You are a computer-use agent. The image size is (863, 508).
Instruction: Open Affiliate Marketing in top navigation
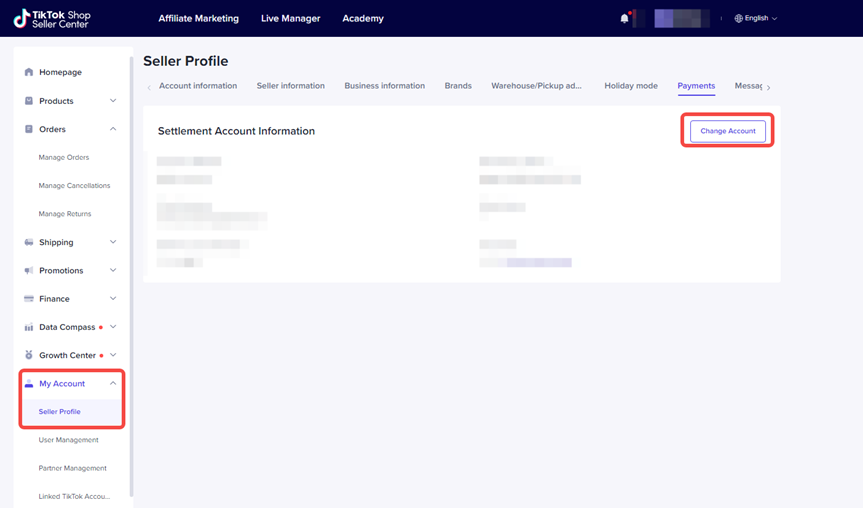199,18
